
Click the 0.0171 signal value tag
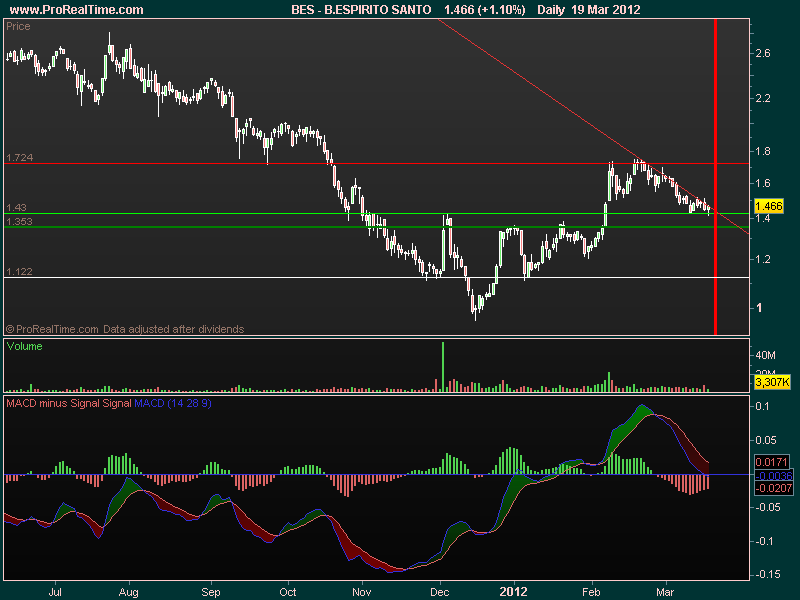pos(771,462)
